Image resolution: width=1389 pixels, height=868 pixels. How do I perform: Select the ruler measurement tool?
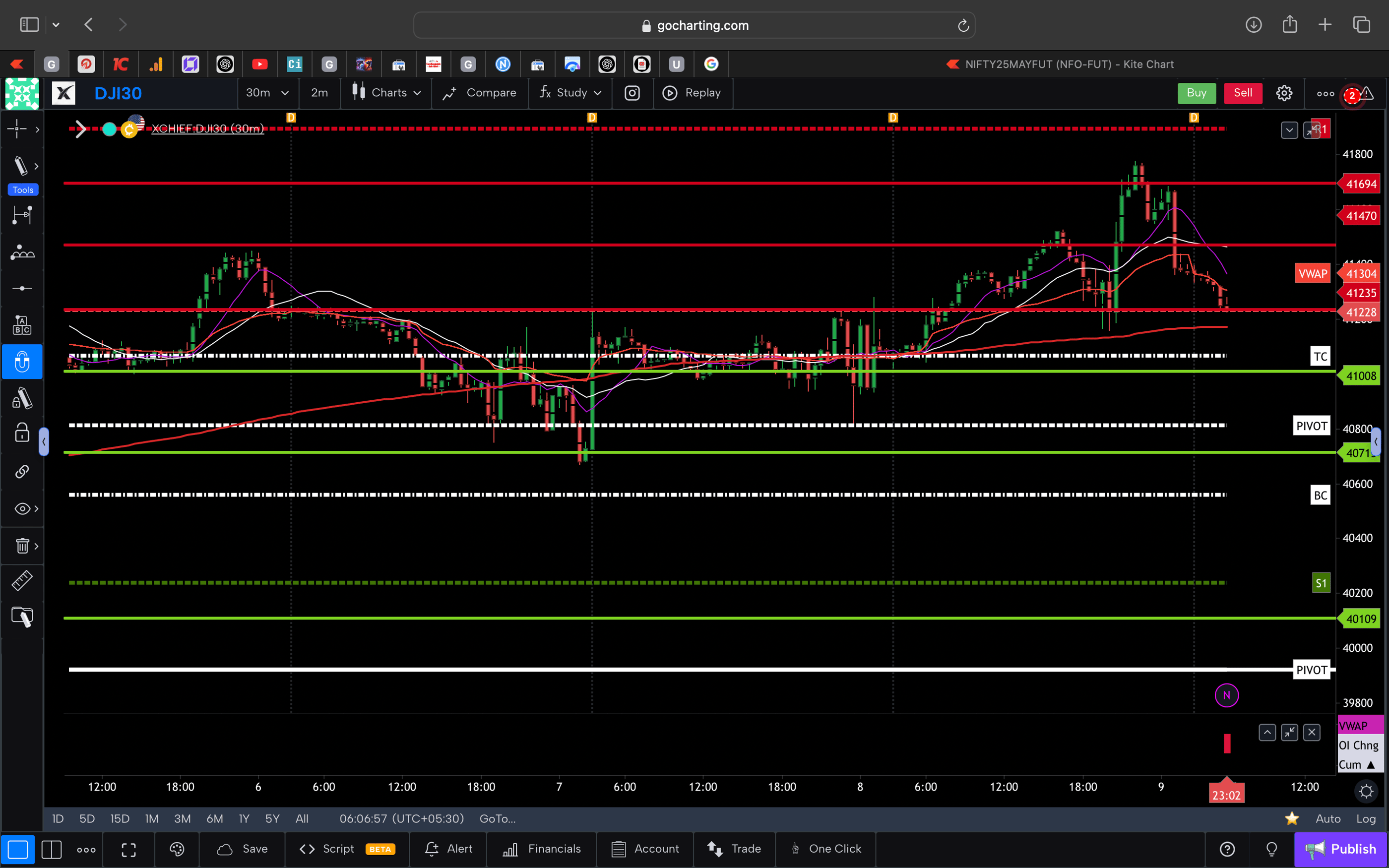tap(22, 580)
